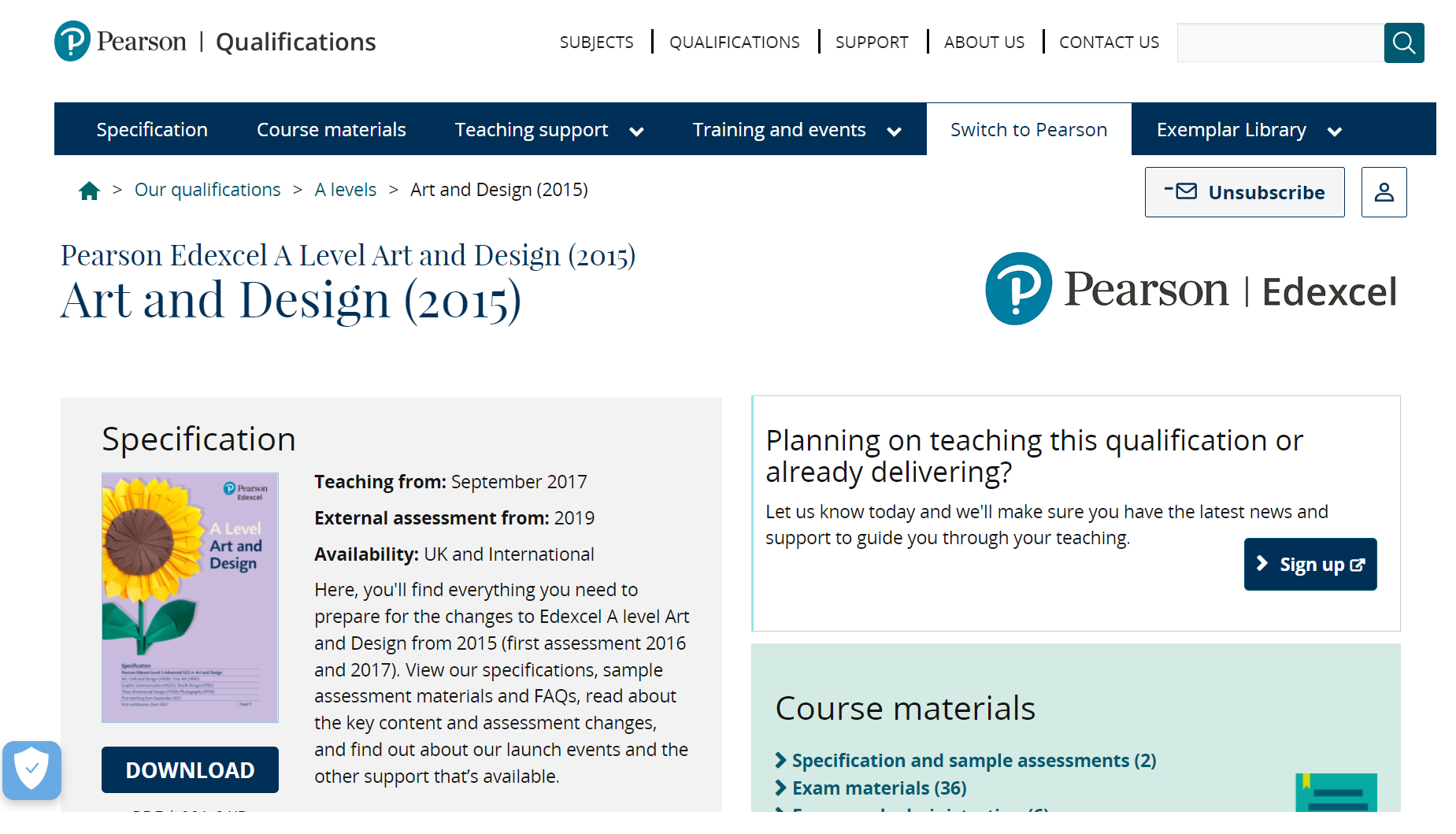Viewport: 1456px width, 834px height.
Task: Click the A Level specification cover thumbnail
Action: [x=190, y=597]
